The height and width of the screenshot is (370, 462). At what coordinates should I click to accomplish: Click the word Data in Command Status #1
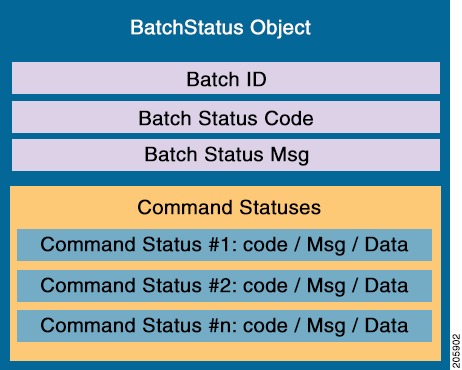pyautogui.click(x=386, y=244)
